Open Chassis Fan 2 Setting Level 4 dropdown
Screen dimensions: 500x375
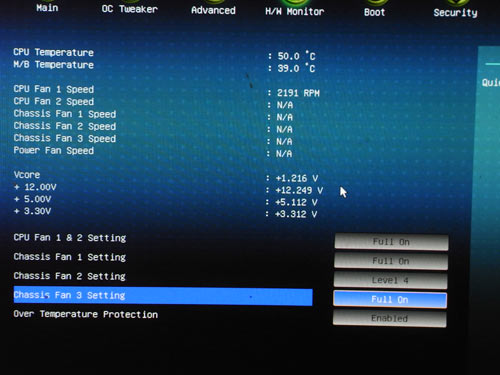390,280
